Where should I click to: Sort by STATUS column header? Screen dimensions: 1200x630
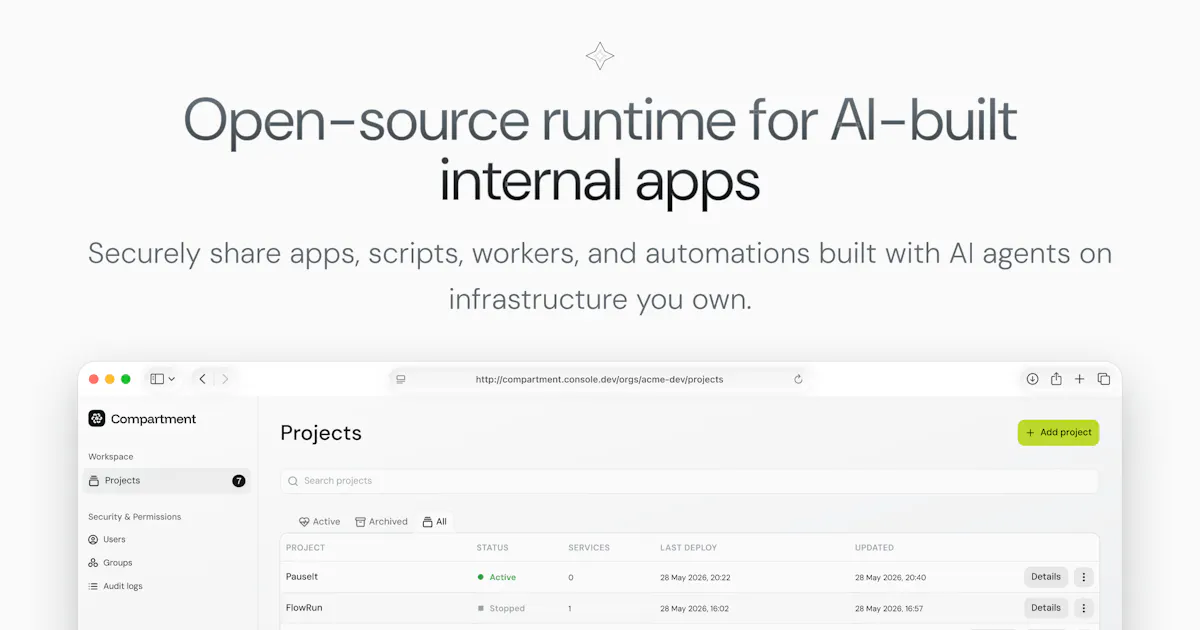pos(492,548)
